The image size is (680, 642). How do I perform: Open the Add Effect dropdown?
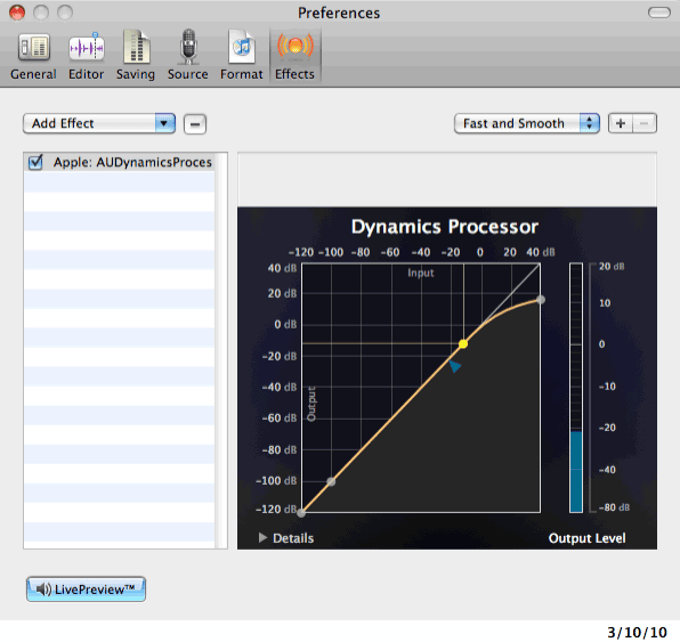coord(99,124)
